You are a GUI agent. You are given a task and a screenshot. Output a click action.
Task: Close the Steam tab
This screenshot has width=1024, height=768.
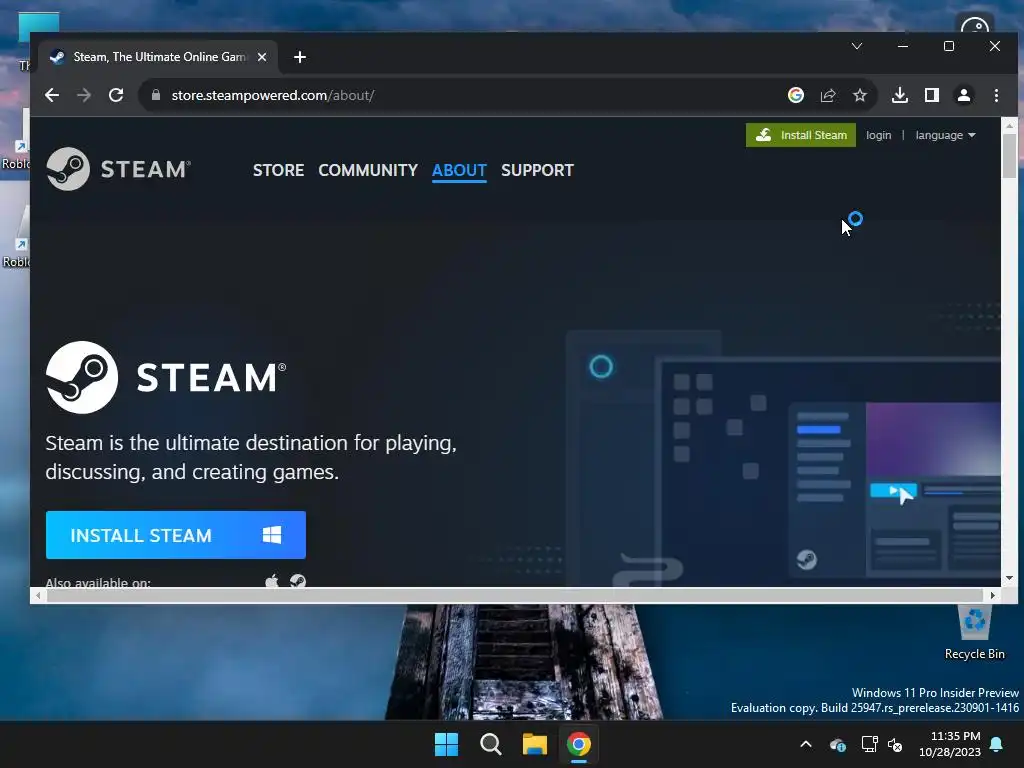tap(262, 57)
